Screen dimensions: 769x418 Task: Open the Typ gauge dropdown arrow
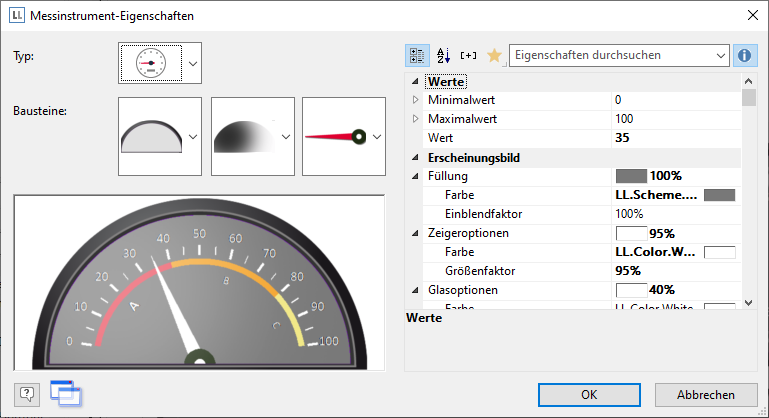(x=193, y=64)
